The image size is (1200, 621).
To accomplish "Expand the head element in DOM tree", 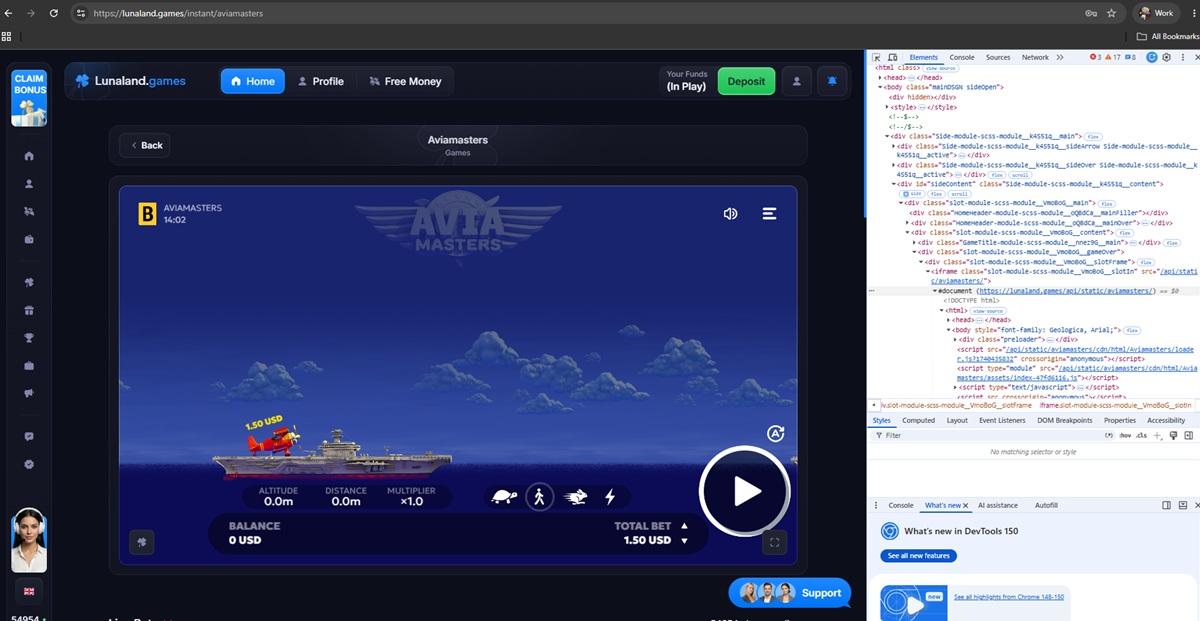I will pos(881,77).
